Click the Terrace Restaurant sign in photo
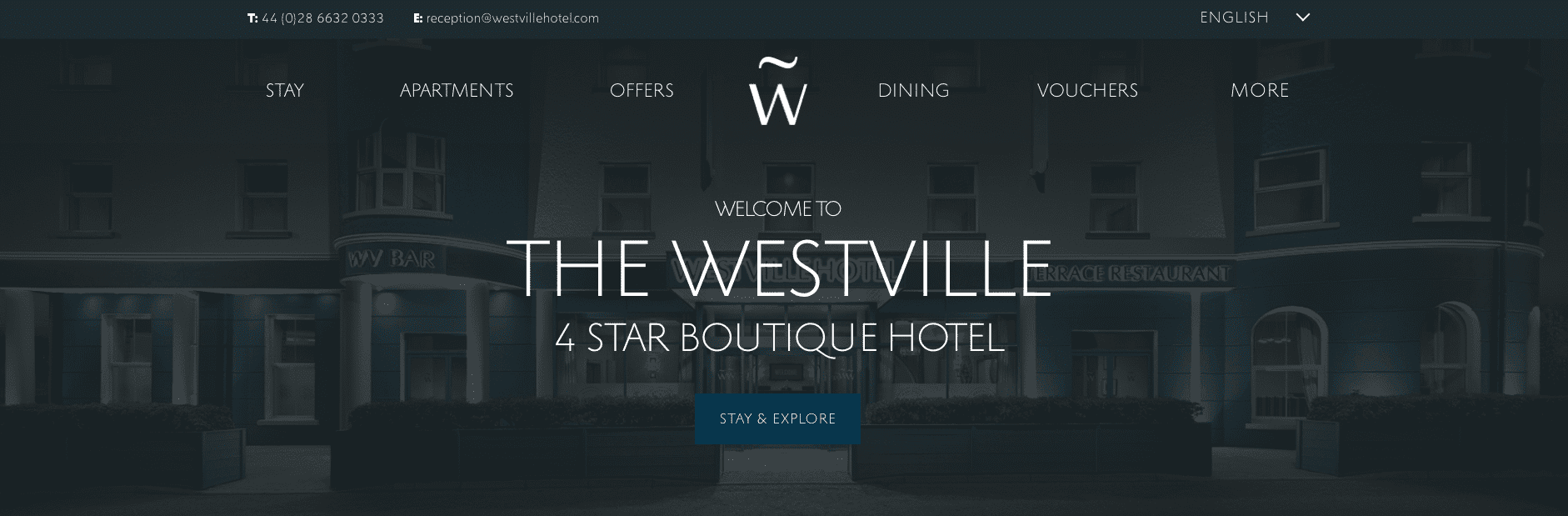Viewport: 1568px width, 516px height. pyautogui.click(x=1140, y=273)
